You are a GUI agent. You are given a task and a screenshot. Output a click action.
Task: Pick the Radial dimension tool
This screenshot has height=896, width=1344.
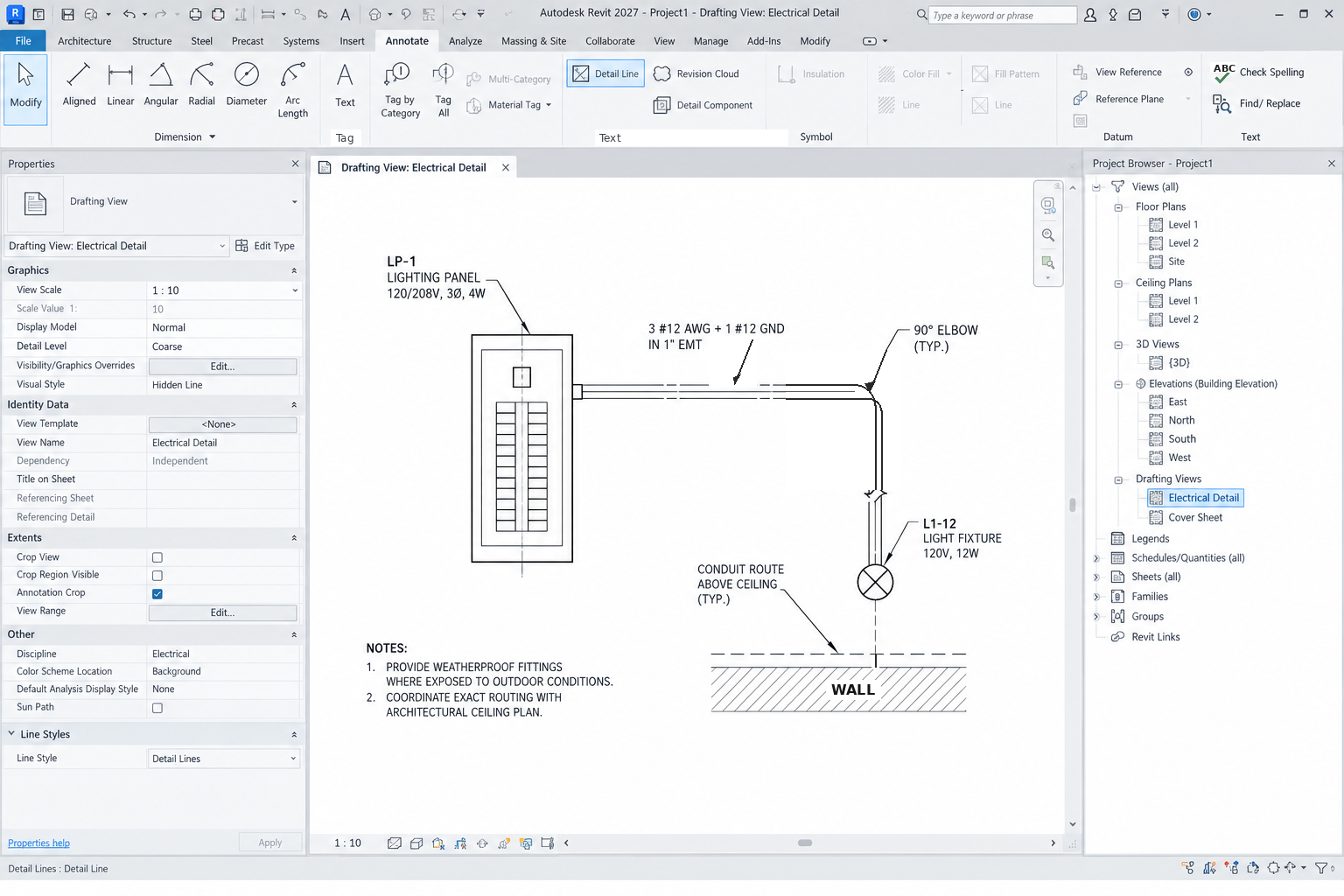pos(201,85)
